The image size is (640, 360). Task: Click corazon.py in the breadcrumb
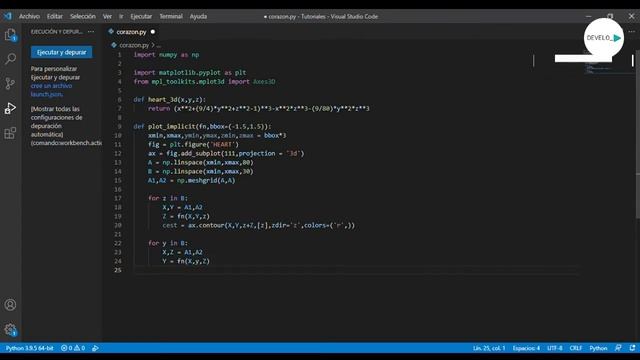point(134,45)
